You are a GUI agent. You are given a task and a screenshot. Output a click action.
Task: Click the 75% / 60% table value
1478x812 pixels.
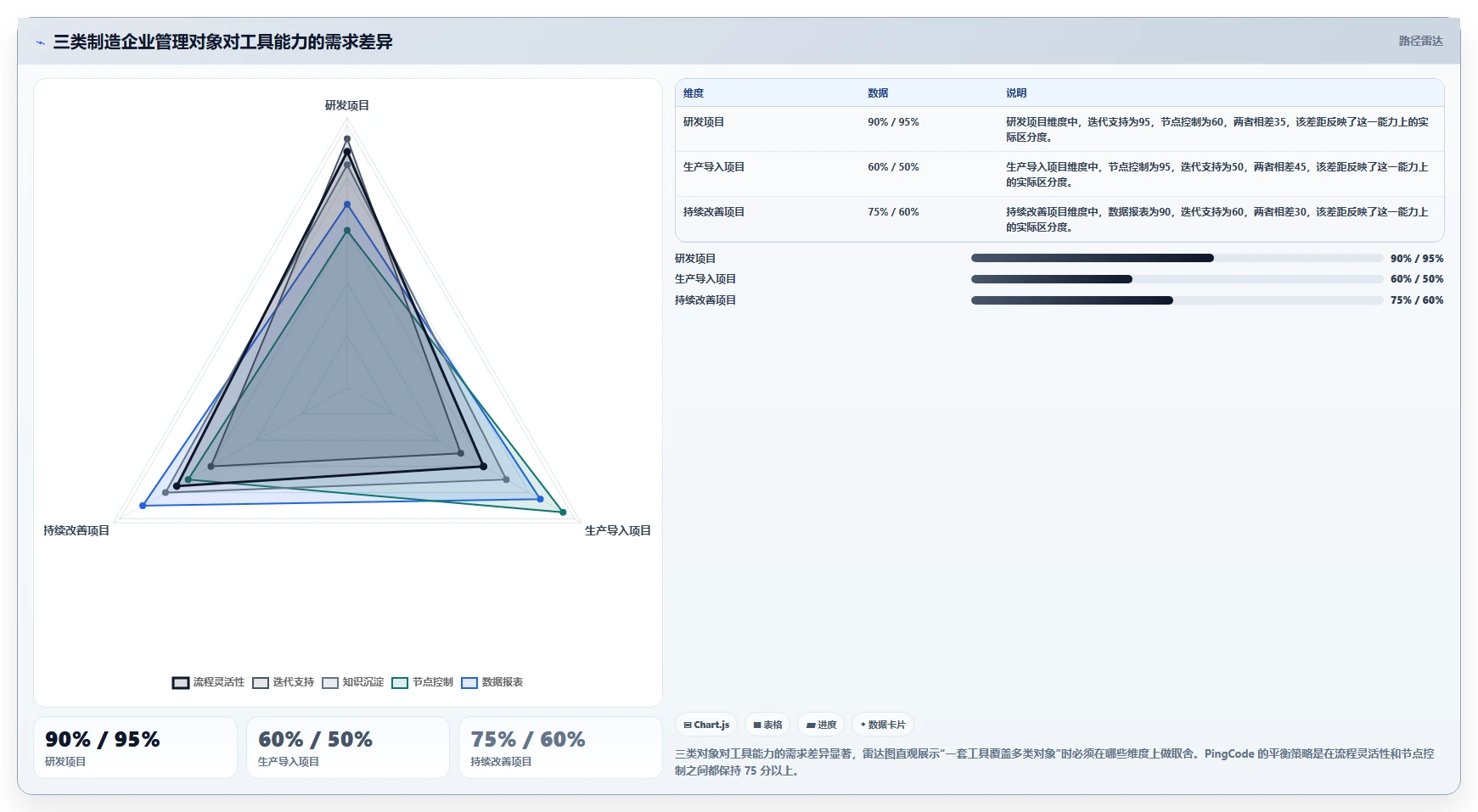893,212
